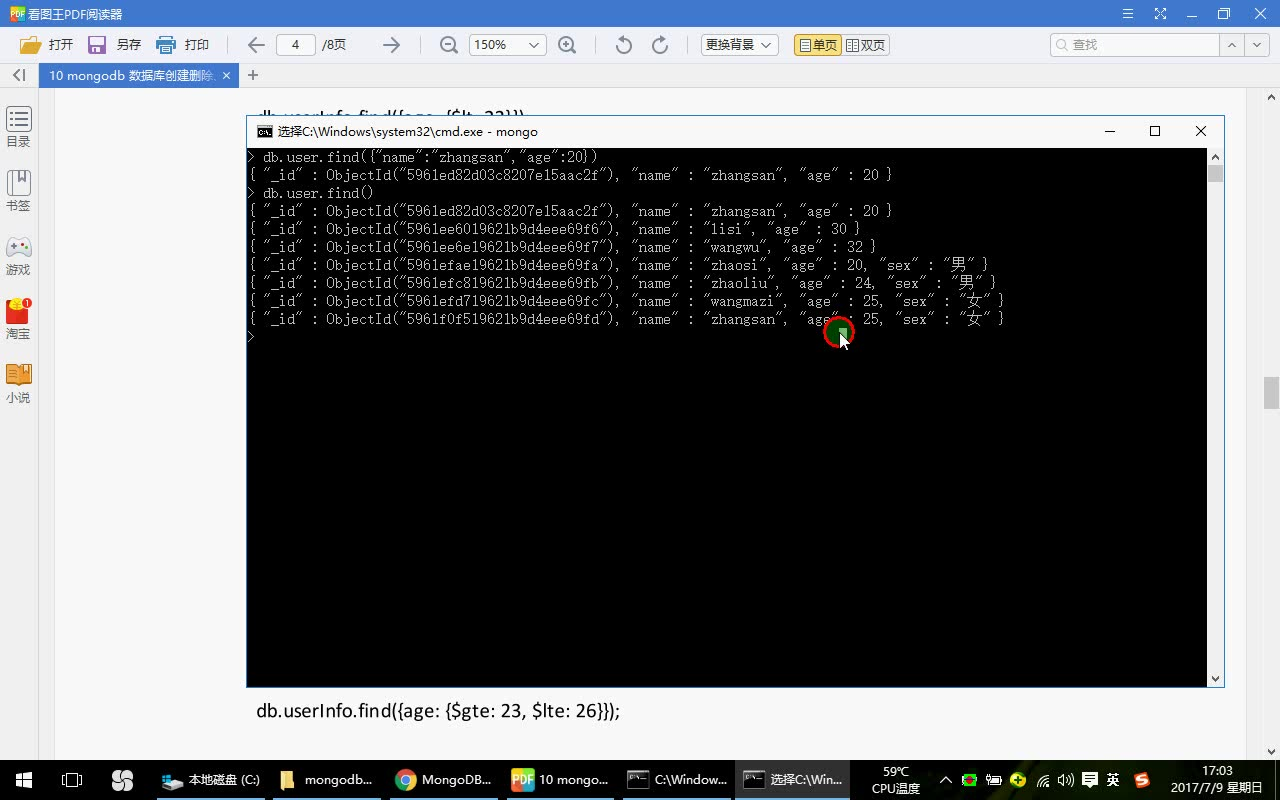This screenshot has width=1280, height=800.
Task: Launch 小说 novels from the sidebar
Action: (x=18, y=382)
